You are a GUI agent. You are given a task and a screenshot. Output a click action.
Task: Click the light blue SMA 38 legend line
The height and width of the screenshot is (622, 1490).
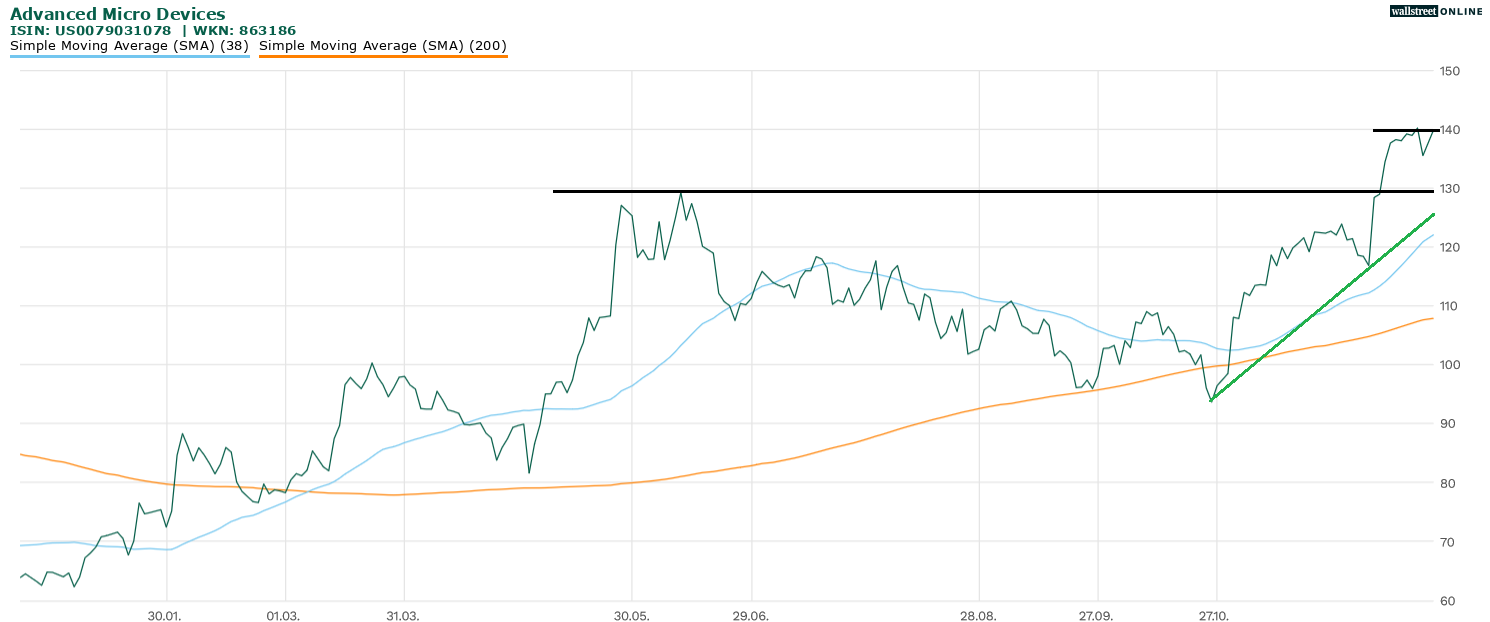pyautogui.click(x=130, y=56)
